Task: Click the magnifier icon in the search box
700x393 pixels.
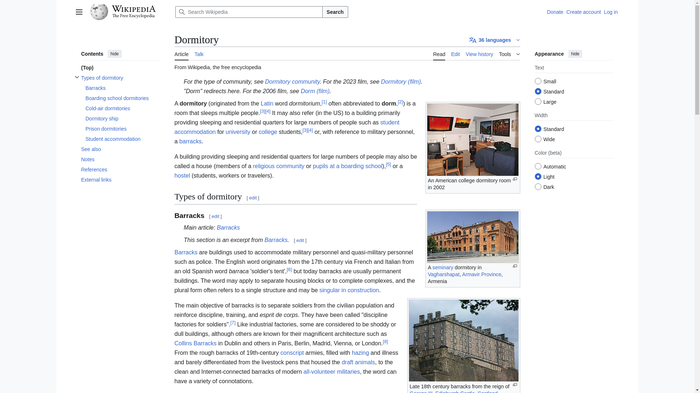Action: (x=181, y=12)
